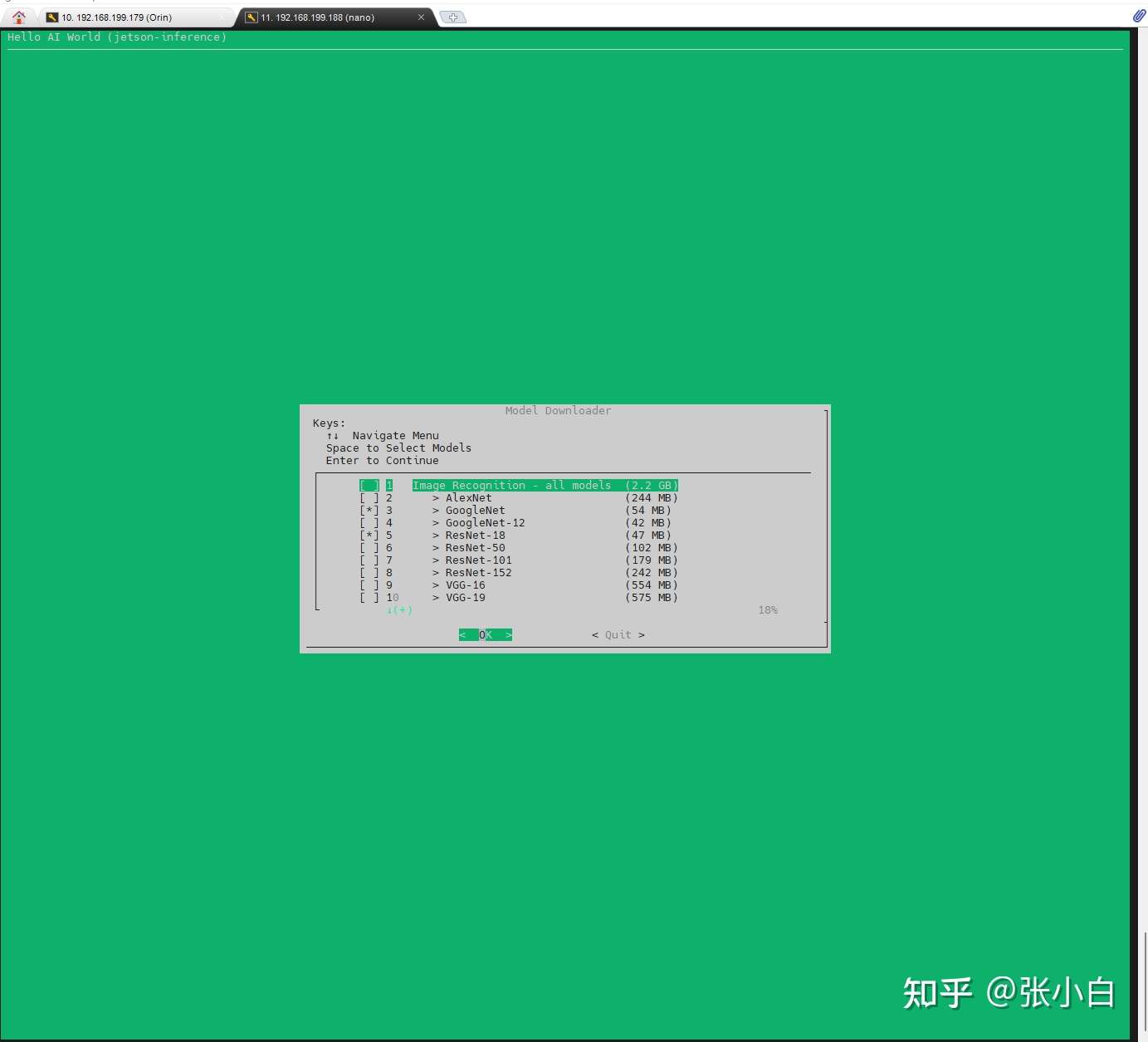Click the nano tab terminal icon
Image resolution: width=1148 pixels, height=1042 pixels.
pos(252,17)
